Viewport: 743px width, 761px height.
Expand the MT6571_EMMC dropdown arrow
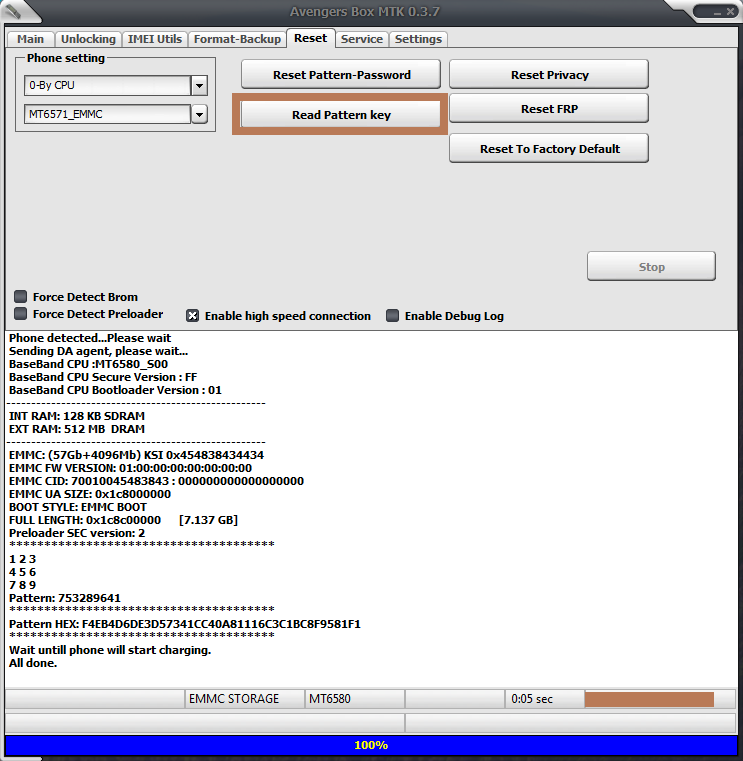coord(199,115)
